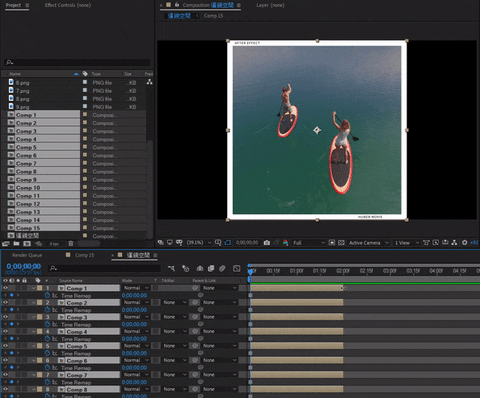Hide layer 7 Comp 7 with eye toggle

[x=5, y=375]
